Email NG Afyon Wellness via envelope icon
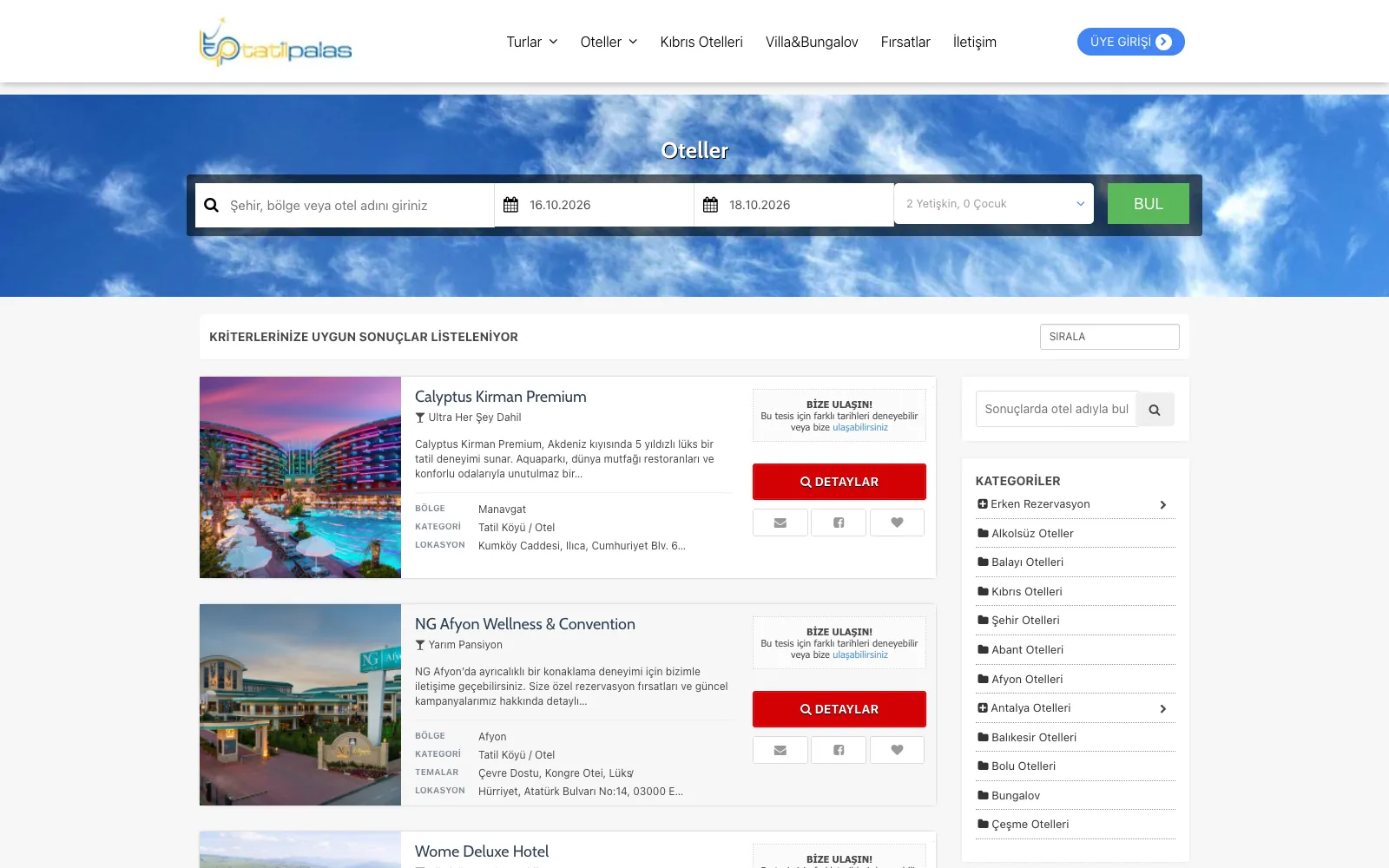Viewport: 1389px width, 868px height. click(x=780, y=750)
